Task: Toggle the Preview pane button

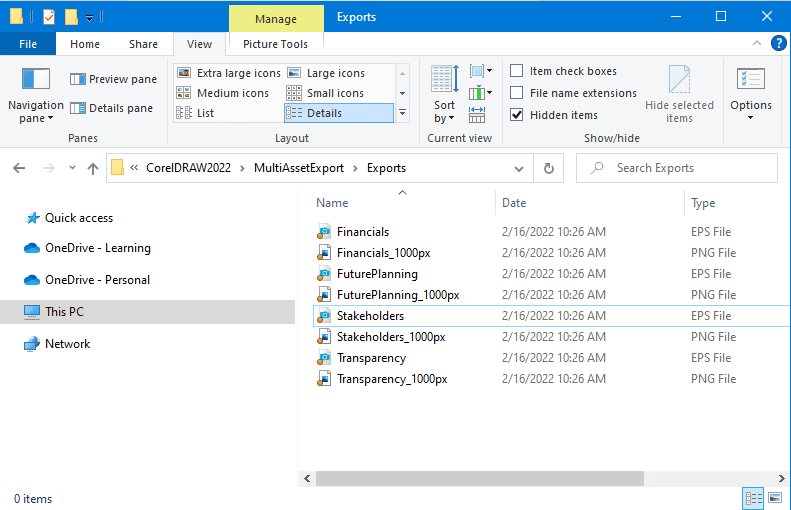Action: (x=113, y=79)
